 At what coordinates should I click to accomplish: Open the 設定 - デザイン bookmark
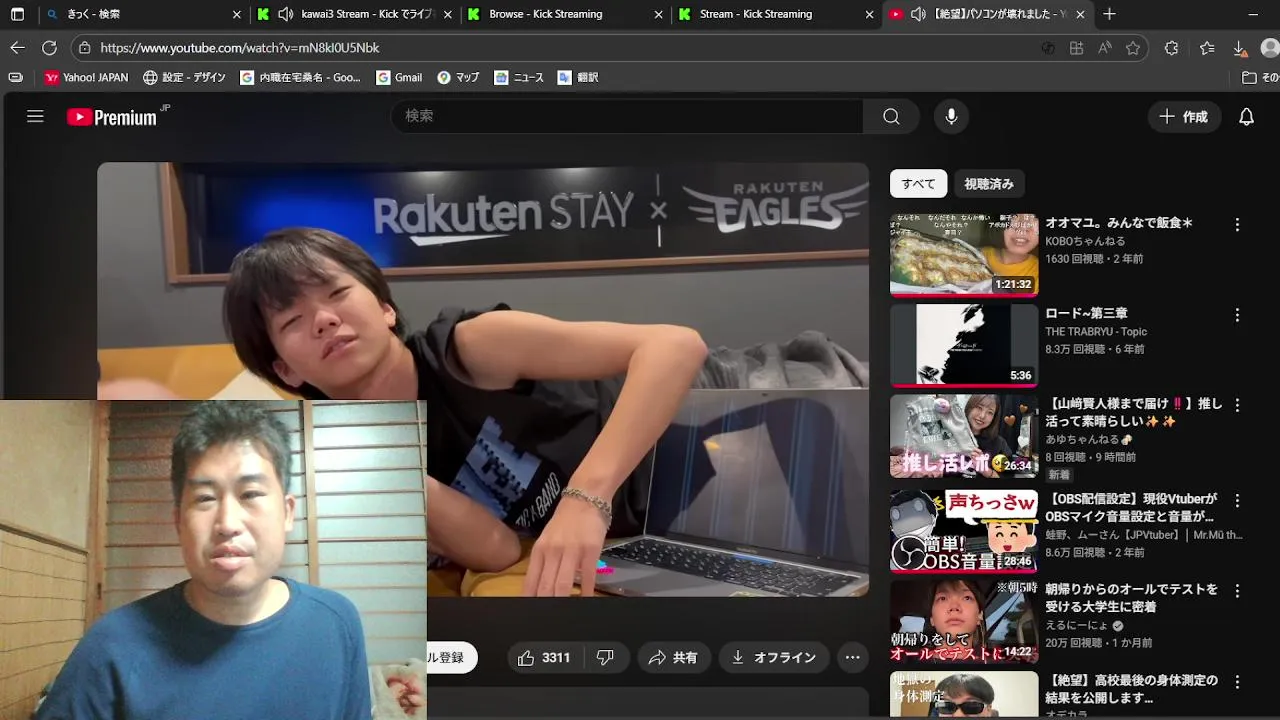click(x=184, y=77)
